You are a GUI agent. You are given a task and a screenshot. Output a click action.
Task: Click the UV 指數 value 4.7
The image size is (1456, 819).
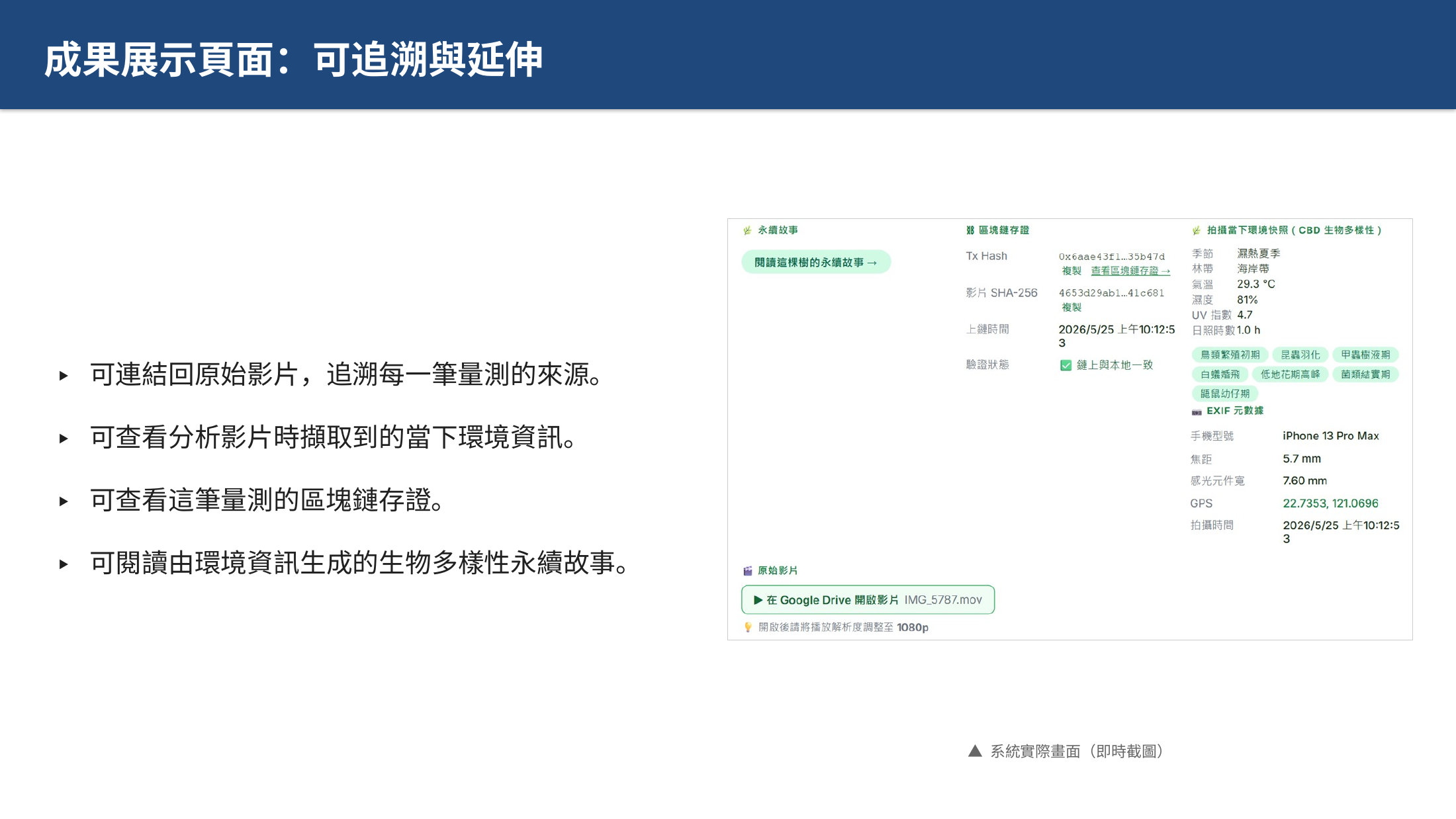(1245, 315)
